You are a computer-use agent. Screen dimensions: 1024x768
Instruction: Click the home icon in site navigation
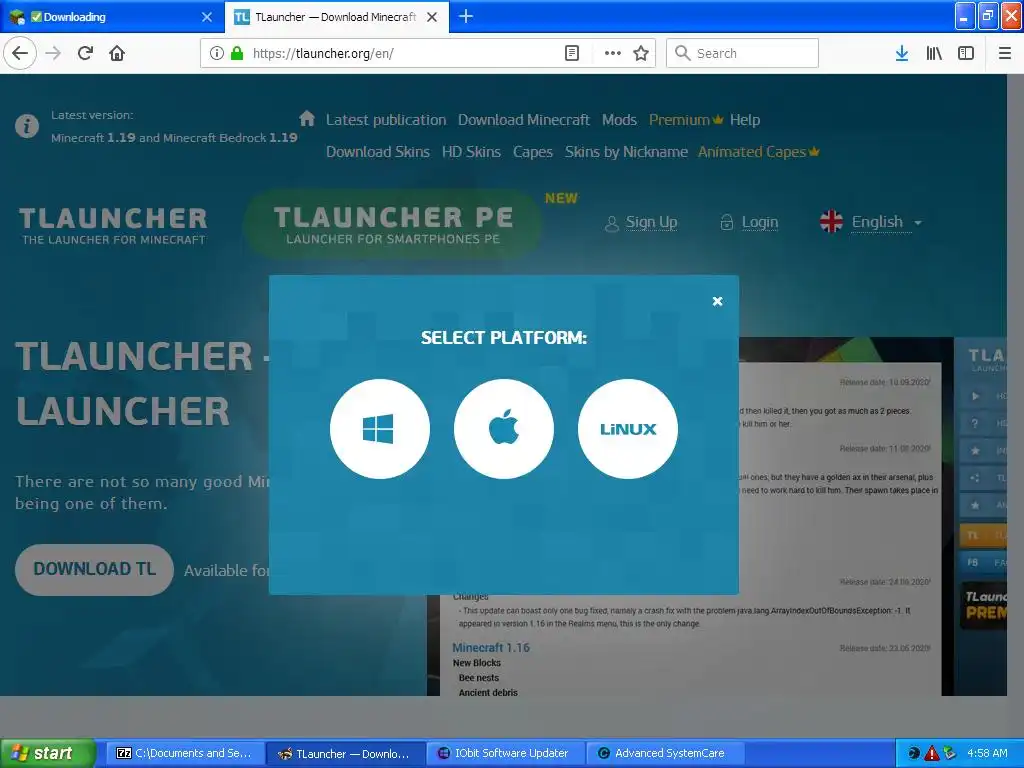[x=307, y=119]
